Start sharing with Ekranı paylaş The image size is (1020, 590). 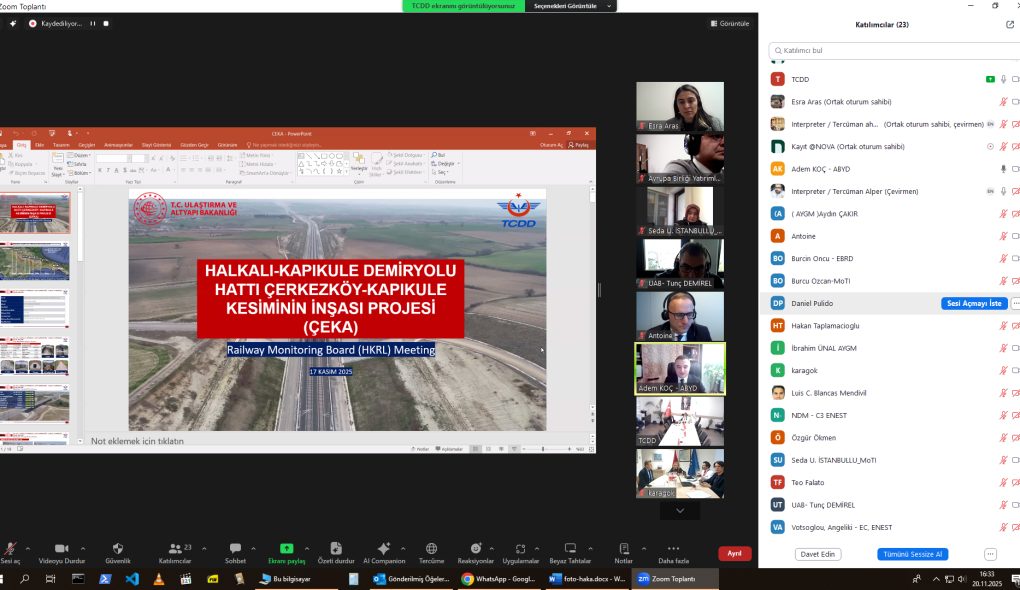[x=286, y=549]
